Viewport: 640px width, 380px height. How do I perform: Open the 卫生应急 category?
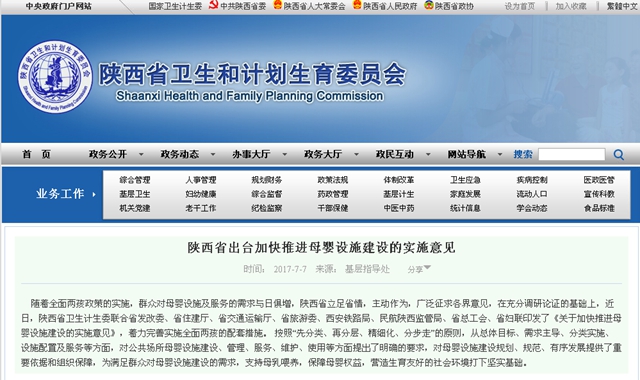pyautogui.click(x=465, y=180)
